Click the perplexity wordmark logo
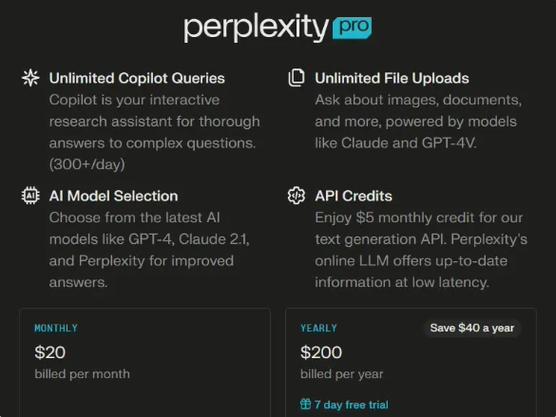 (x=256, y=28)
